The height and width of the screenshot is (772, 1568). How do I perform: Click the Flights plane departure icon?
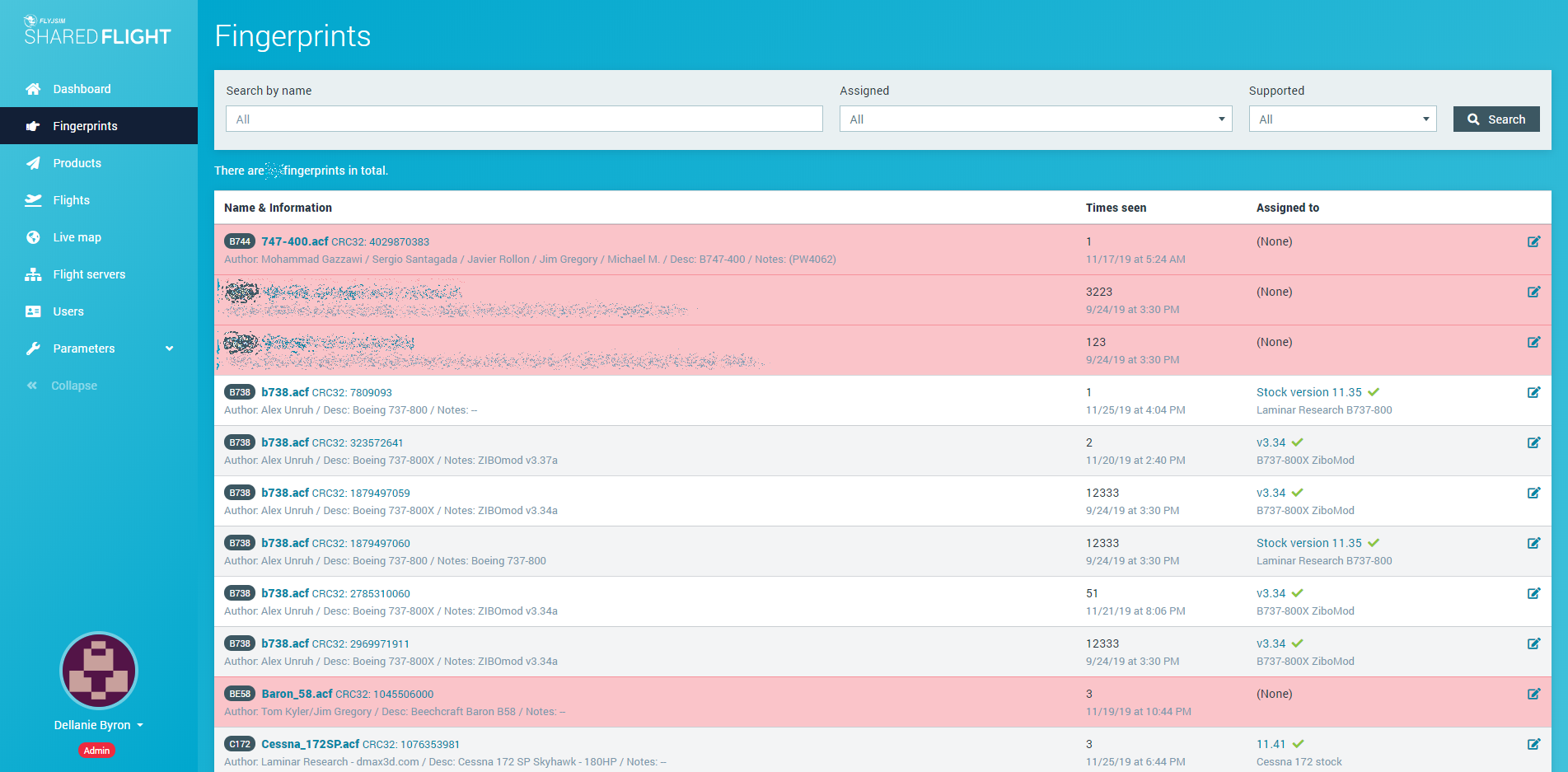click(33, 200)
